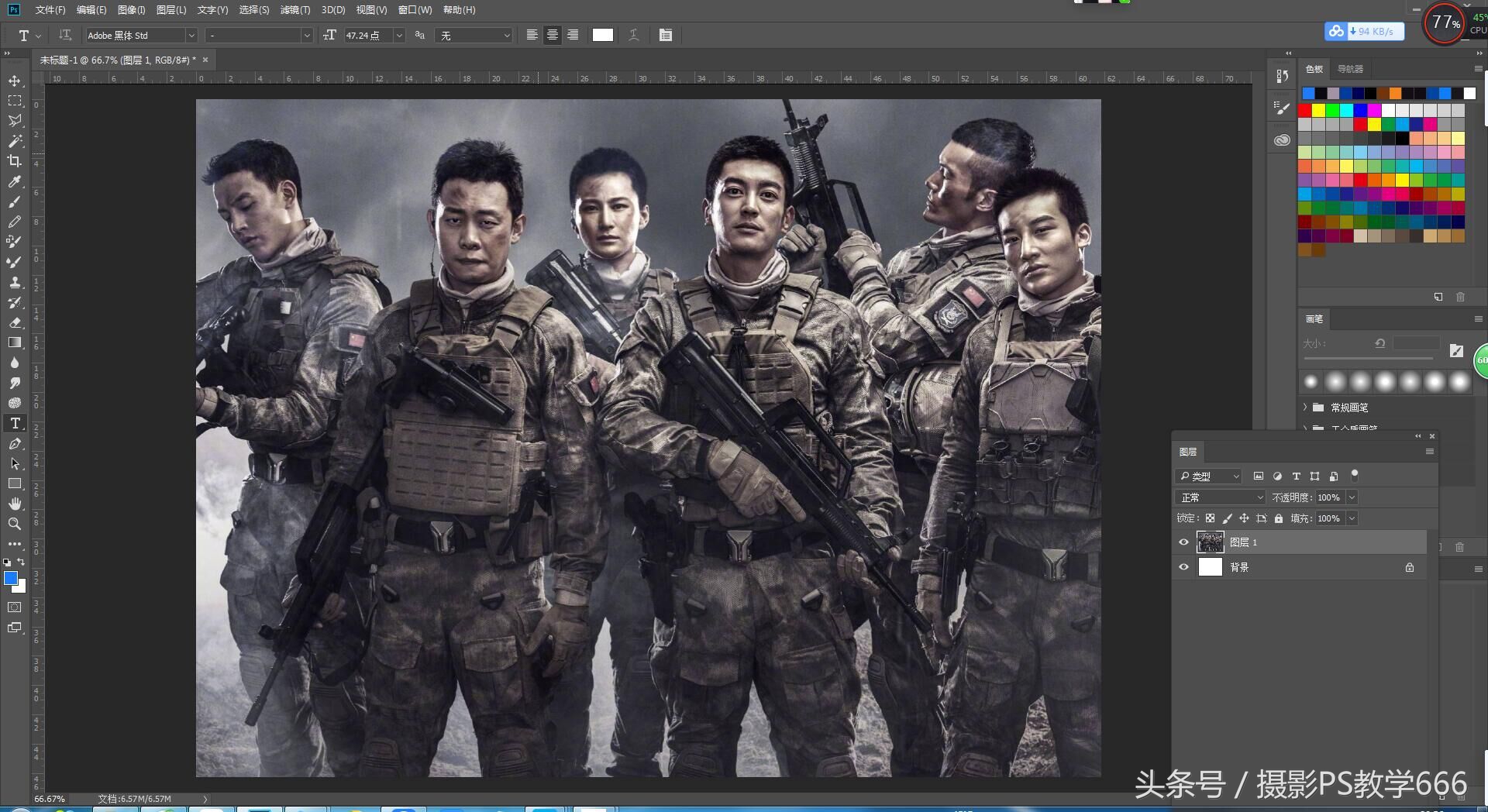Select the Zoom tool

14,524
